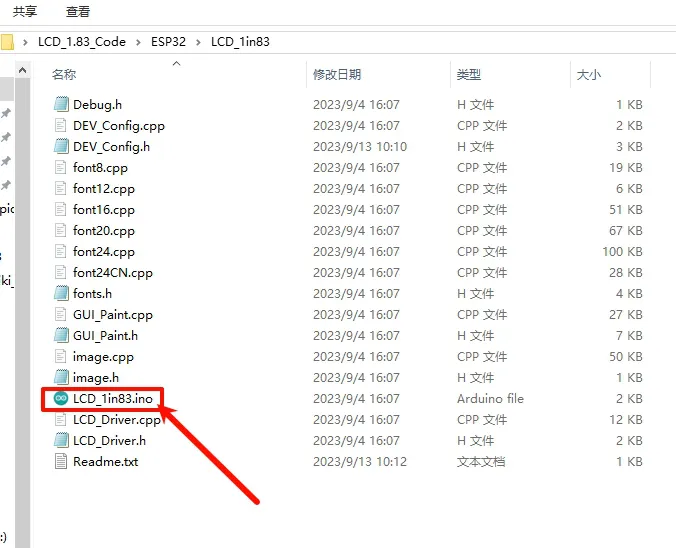This screenshot has width=676, height=548.
Task: Select the file name DEV_Config.cpp
Action: click(x=119, y=126)
